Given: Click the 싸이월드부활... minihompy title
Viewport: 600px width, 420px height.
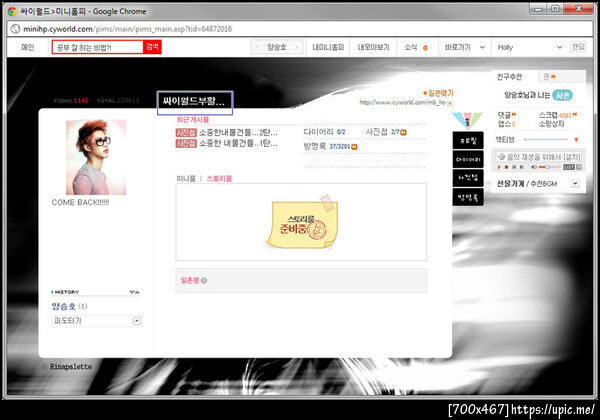Looking at the screenshot, I should pos(194,102).
